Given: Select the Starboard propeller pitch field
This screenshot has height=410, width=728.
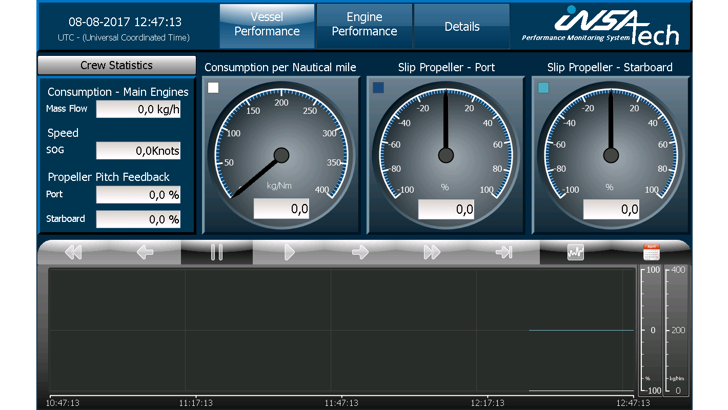Looking at the screenshot, I should [138, 219].
